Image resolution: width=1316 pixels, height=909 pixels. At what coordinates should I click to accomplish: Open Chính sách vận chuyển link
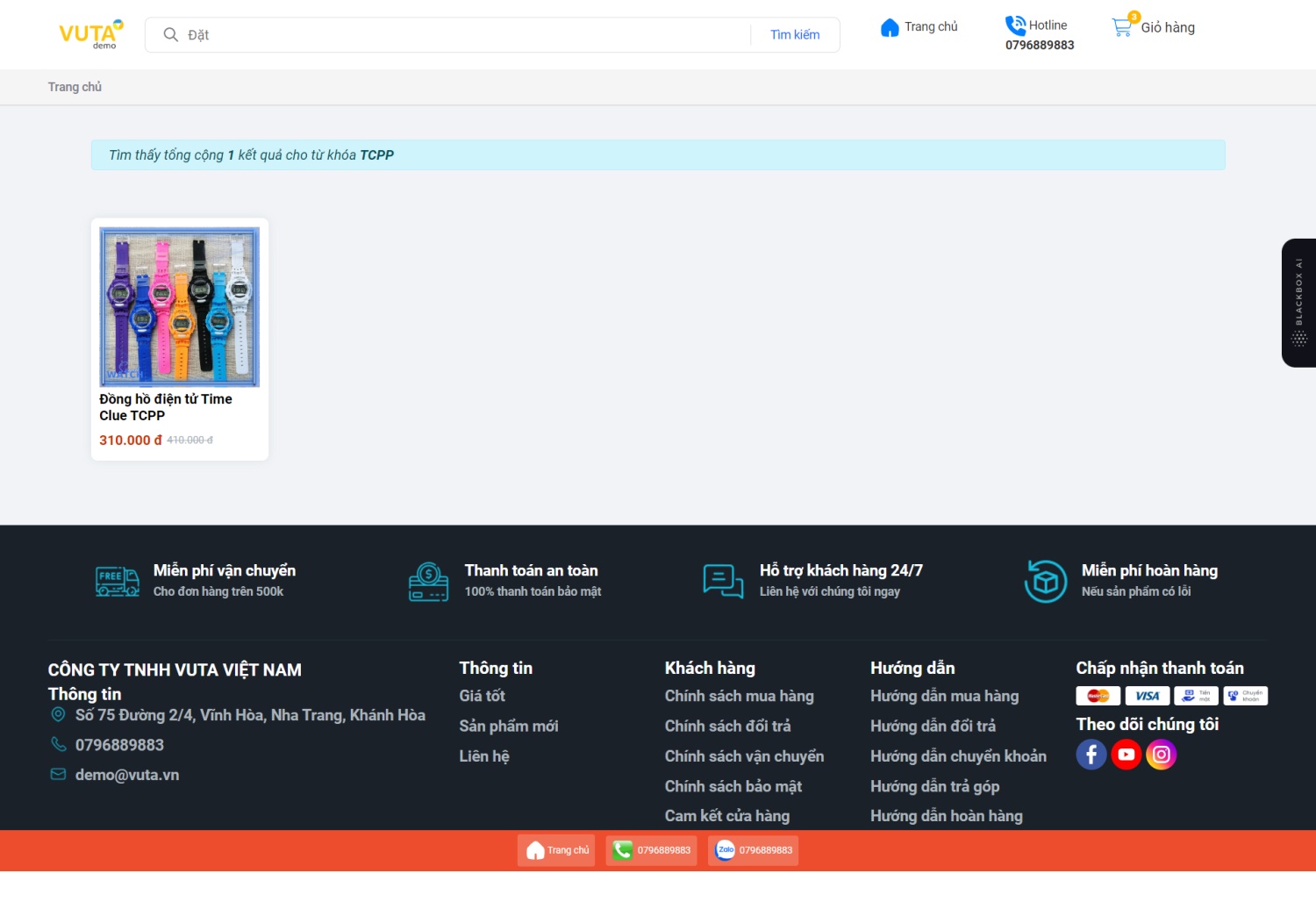[745, 755]
